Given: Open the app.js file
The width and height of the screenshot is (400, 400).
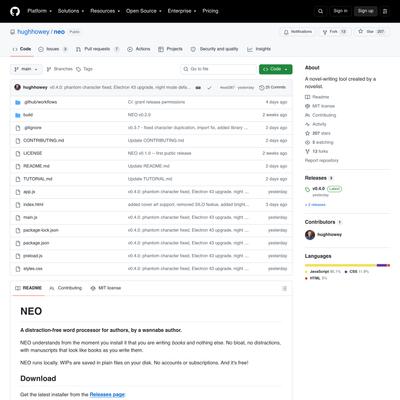Looking at the screenshot, I should [x=29, y=192].
